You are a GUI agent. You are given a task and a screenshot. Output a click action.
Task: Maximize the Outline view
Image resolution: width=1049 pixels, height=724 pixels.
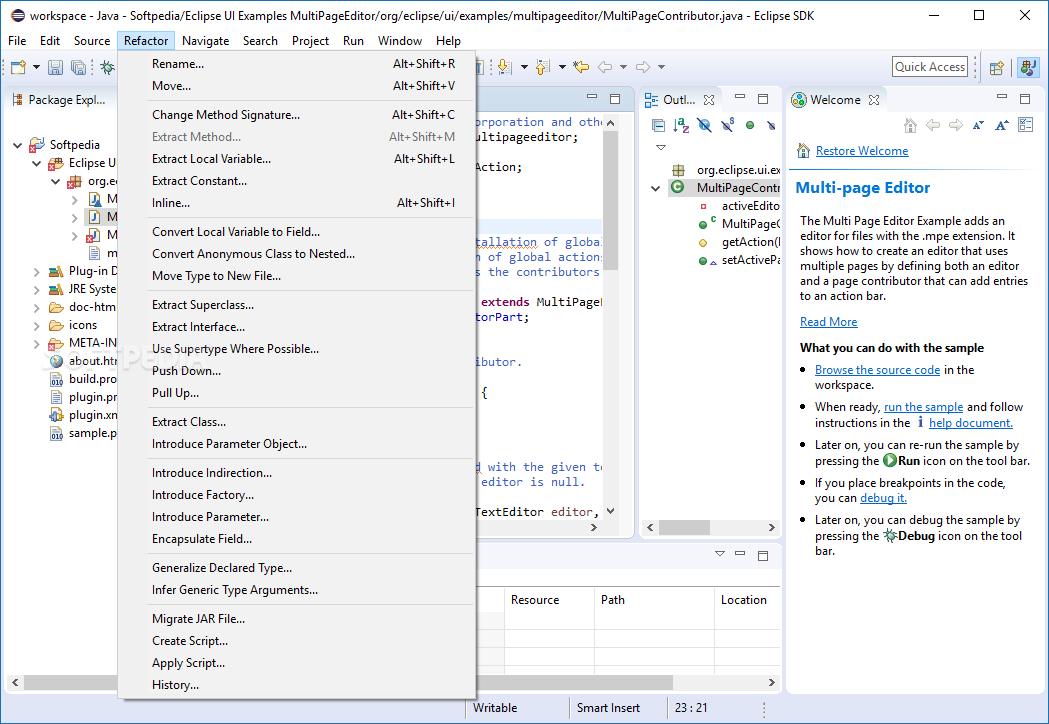763,99
